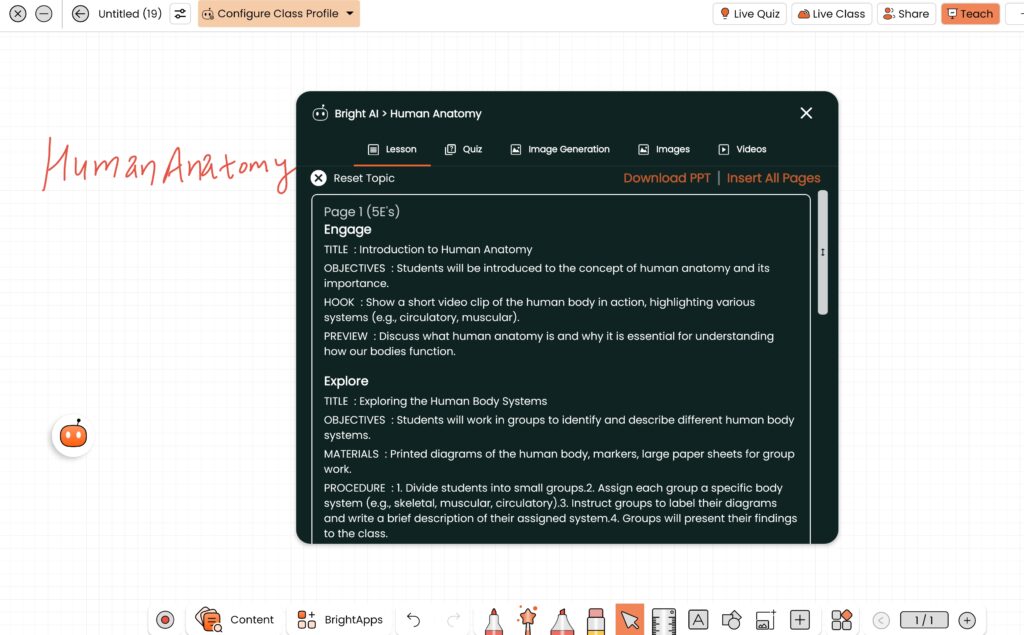Screen dimensions: 1024x635
Task: Select the pen tool in bottom toolbar
Action: click(x=493, y=620)
